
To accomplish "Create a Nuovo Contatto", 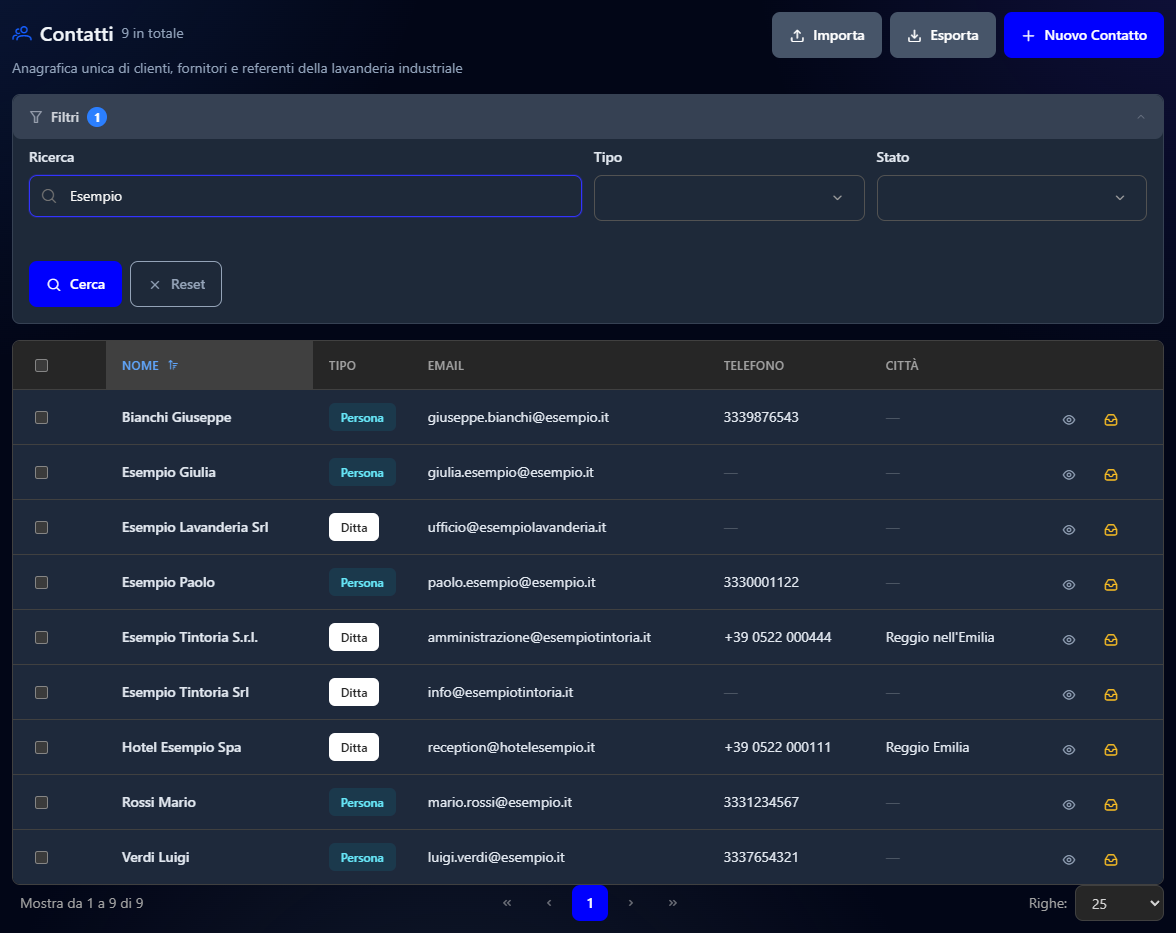I will [1084, 35].
